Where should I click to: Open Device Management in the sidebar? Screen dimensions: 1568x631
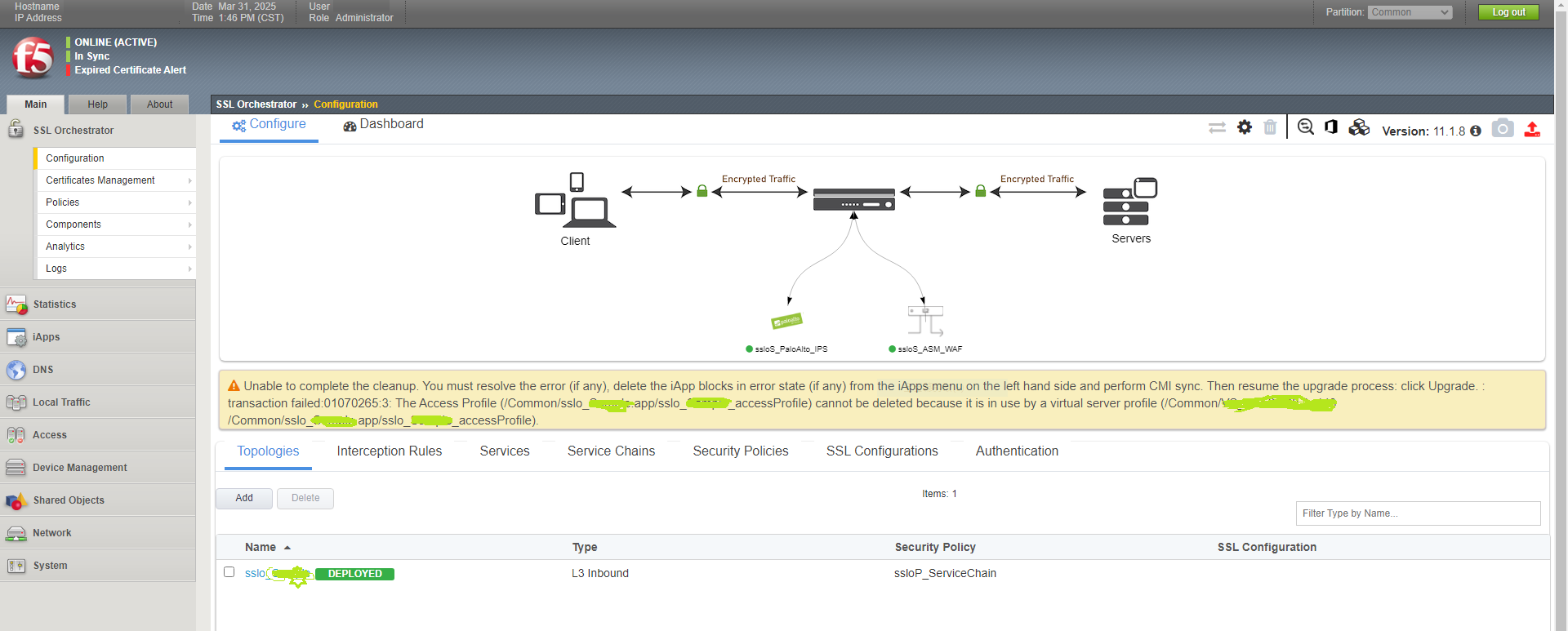coord(98,468)
